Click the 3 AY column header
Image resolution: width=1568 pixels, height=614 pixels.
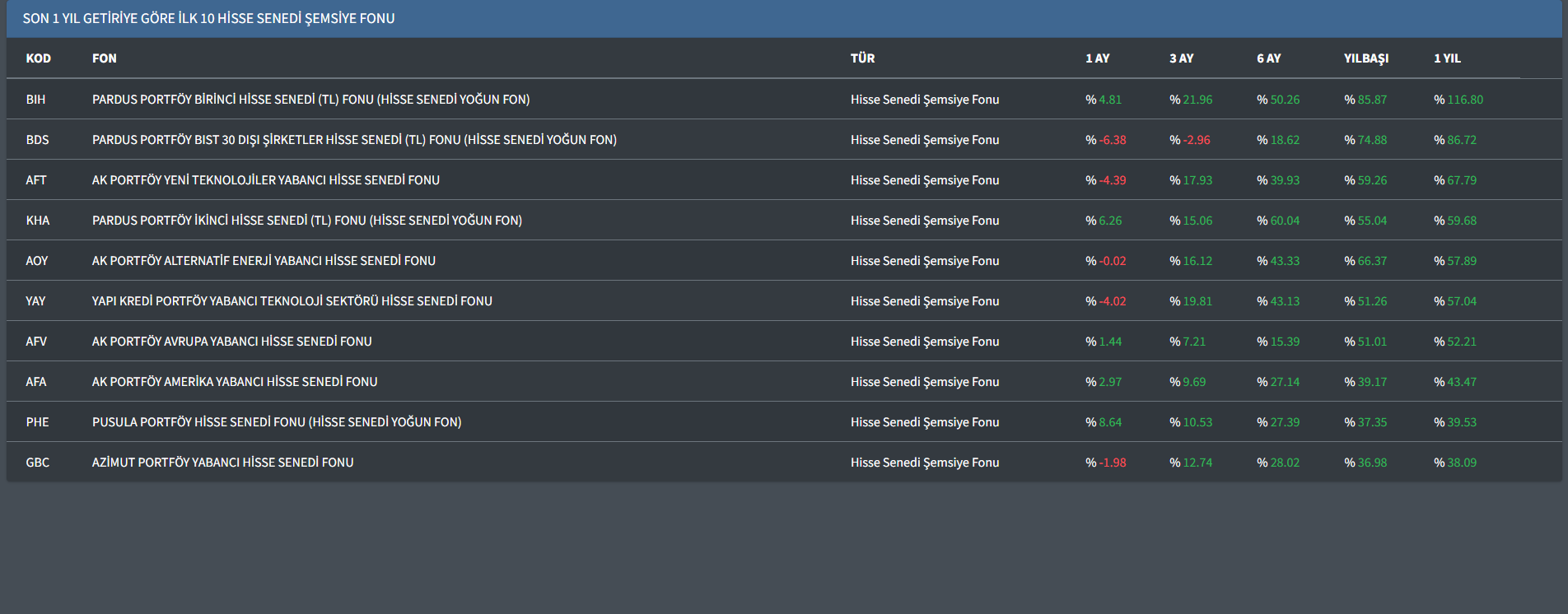pos(1181,58)
